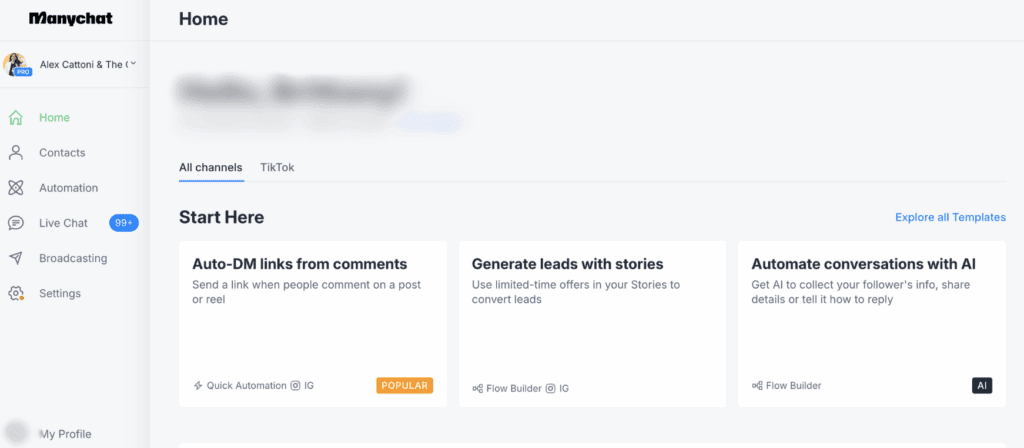Click the Flow Builder icon on the AI card
1024x448 pixels.
(x=757, y=386)
